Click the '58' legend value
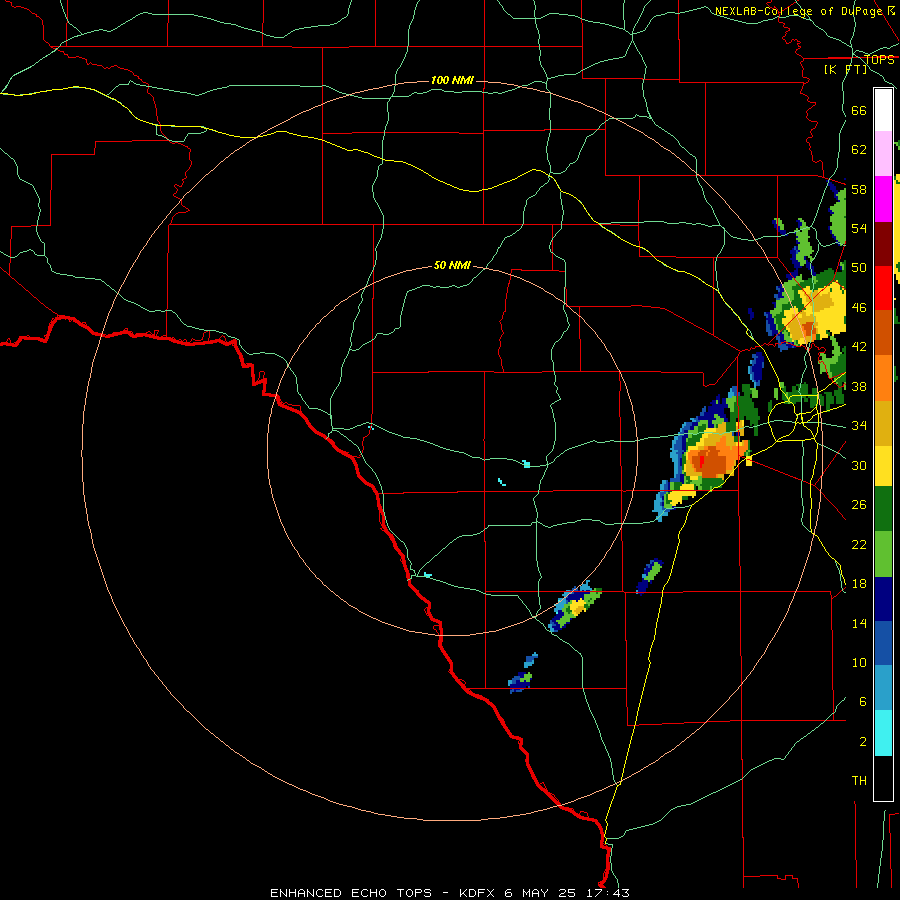900x900 pixels. tap(859, 189)
